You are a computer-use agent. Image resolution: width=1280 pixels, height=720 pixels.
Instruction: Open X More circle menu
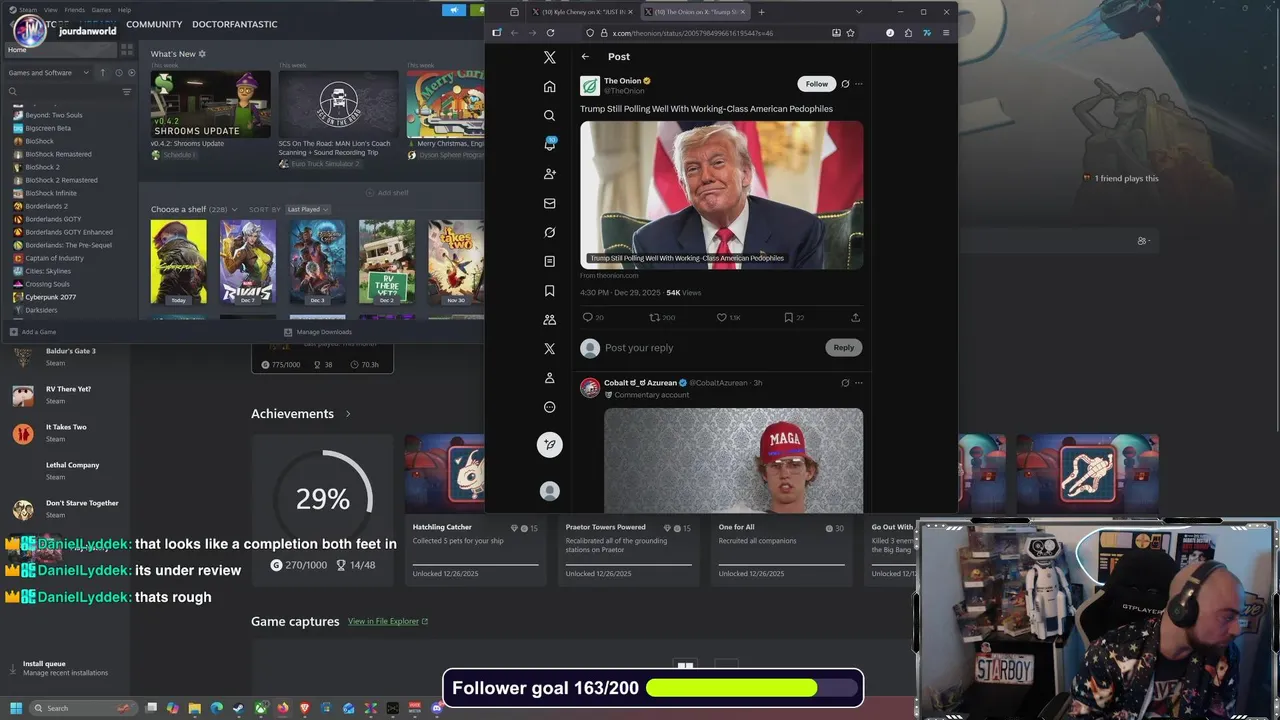[x=549, y=407]
